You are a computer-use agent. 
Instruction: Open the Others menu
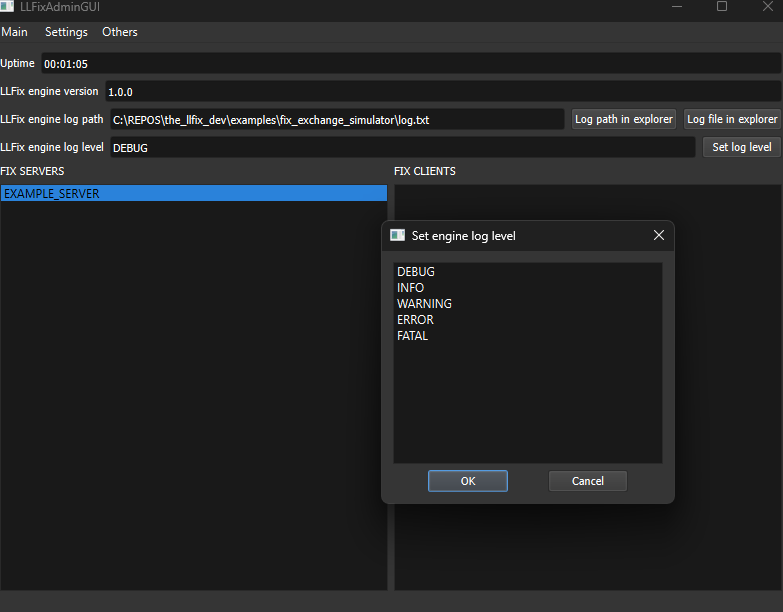pyautogui.click(x=120, y=32)
